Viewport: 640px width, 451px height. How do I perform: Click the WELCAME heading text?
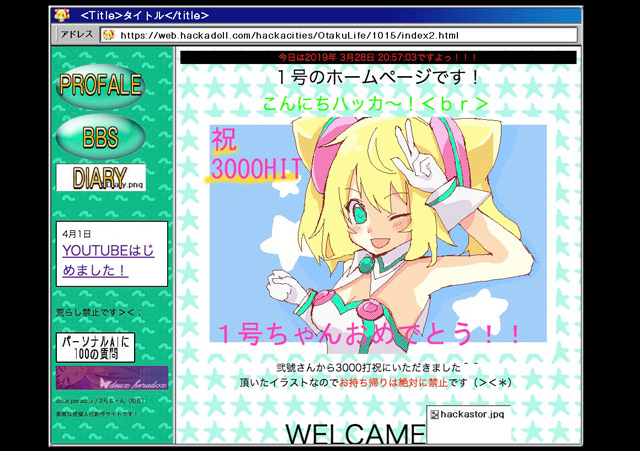[355, 434]
